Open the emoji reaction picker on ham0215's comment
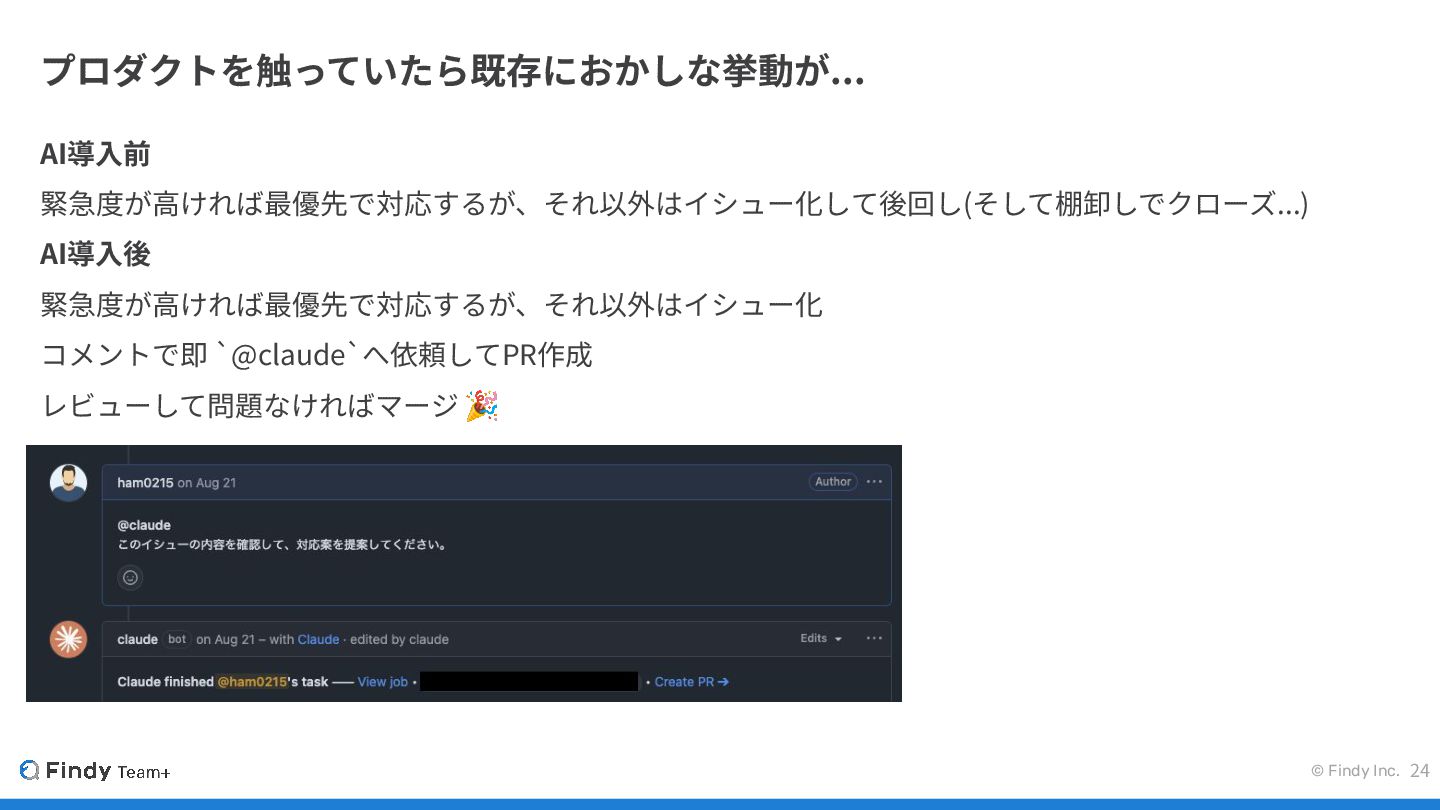This screenshot has width=1440, height=810. coord(130,577)
